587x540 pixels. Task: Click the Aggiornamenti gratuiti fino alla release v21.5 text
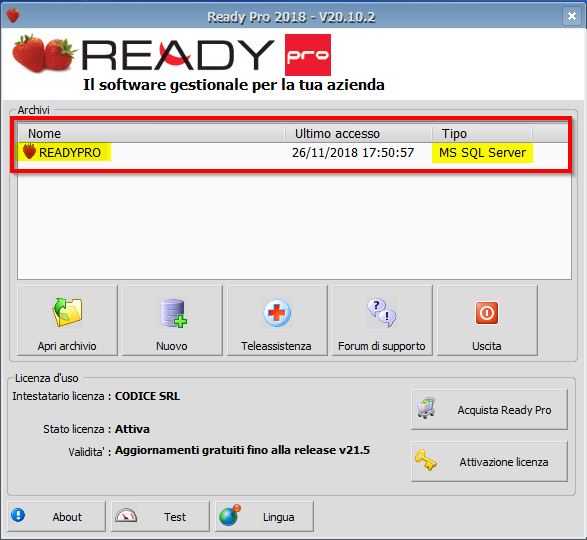(x=242, y=450)
